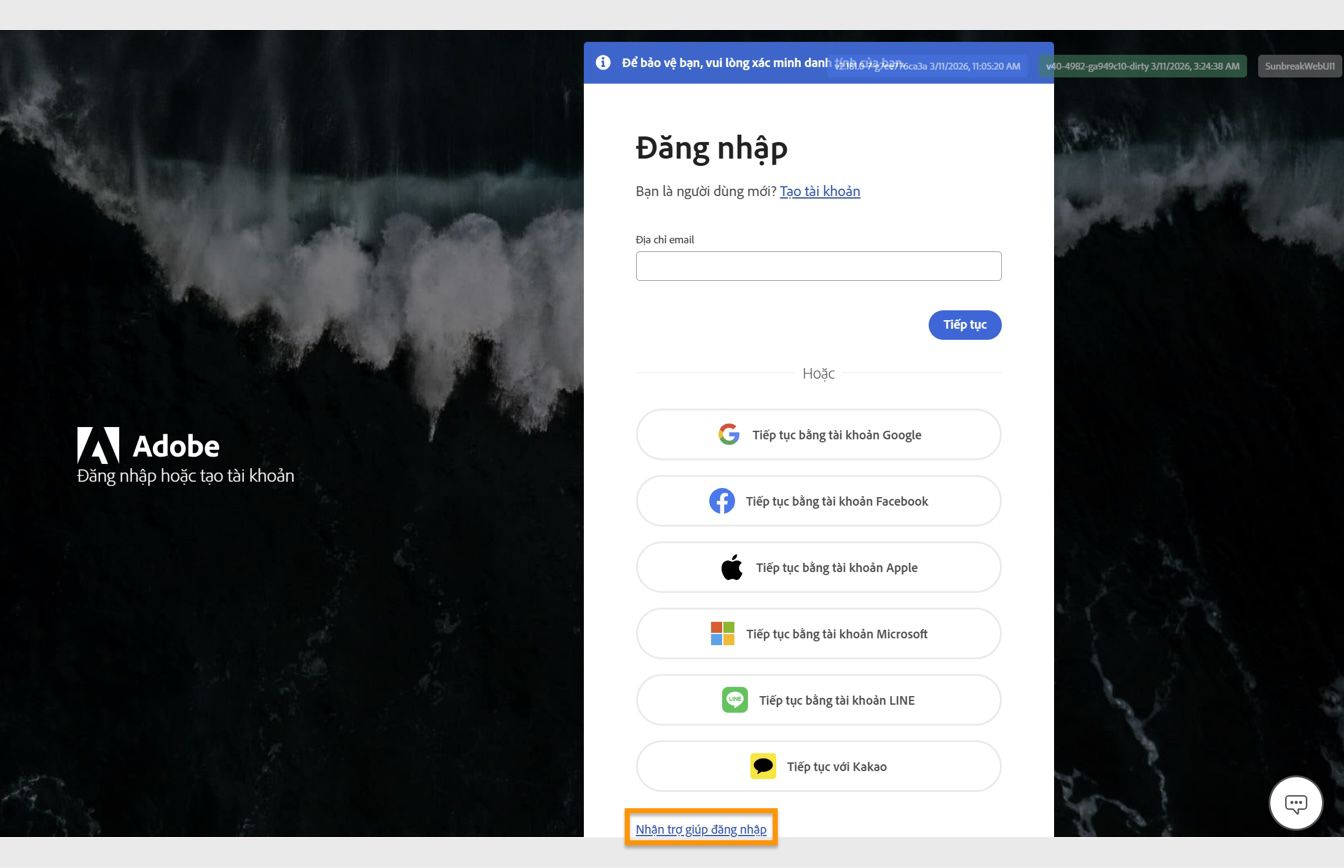Focus the "Địa chỉ email" input field
Viewport: 1344px width, 868px height.
click(818, 266)
